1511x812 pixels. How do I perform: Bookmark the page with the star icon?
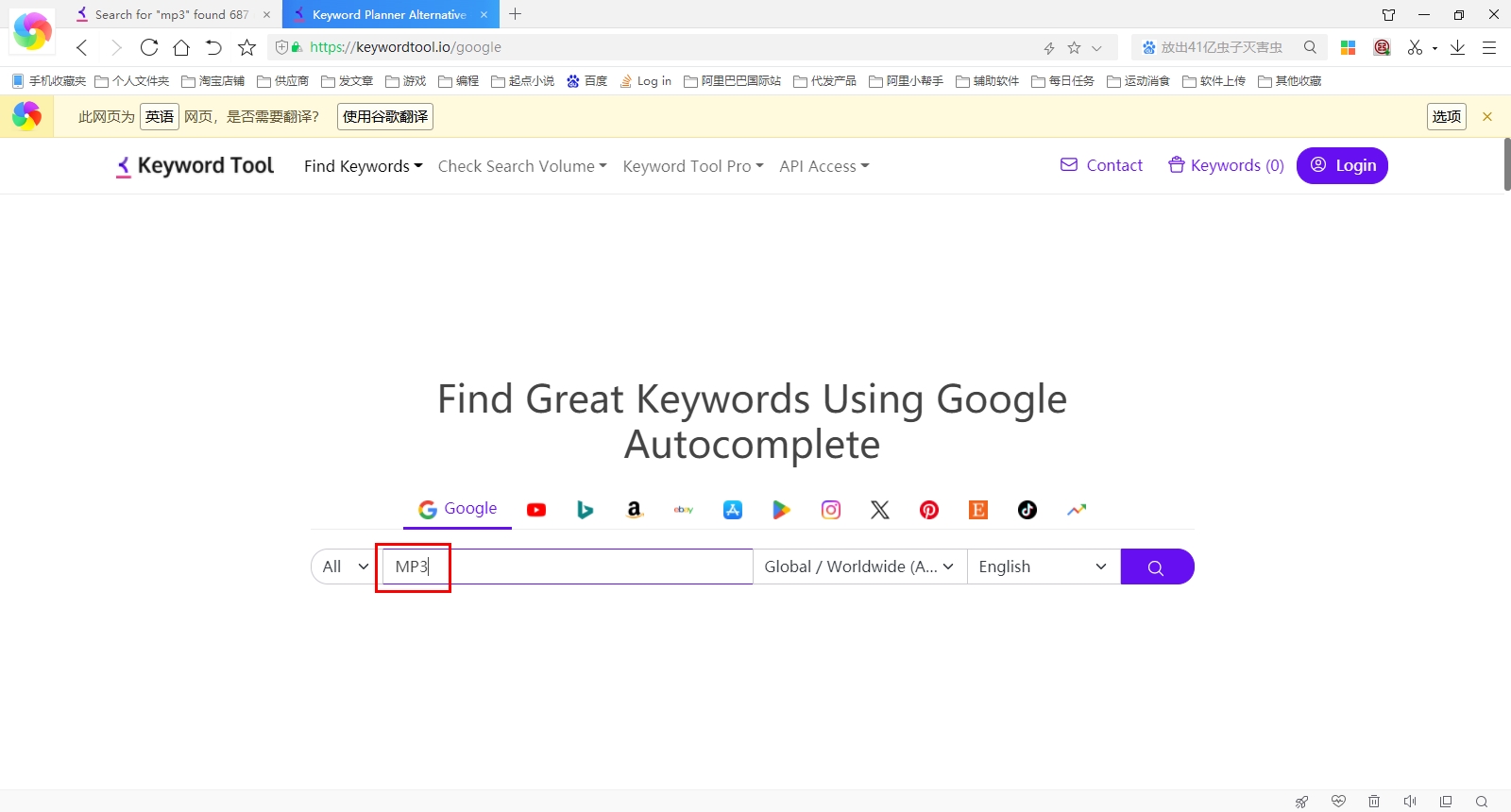click(247, 47)
